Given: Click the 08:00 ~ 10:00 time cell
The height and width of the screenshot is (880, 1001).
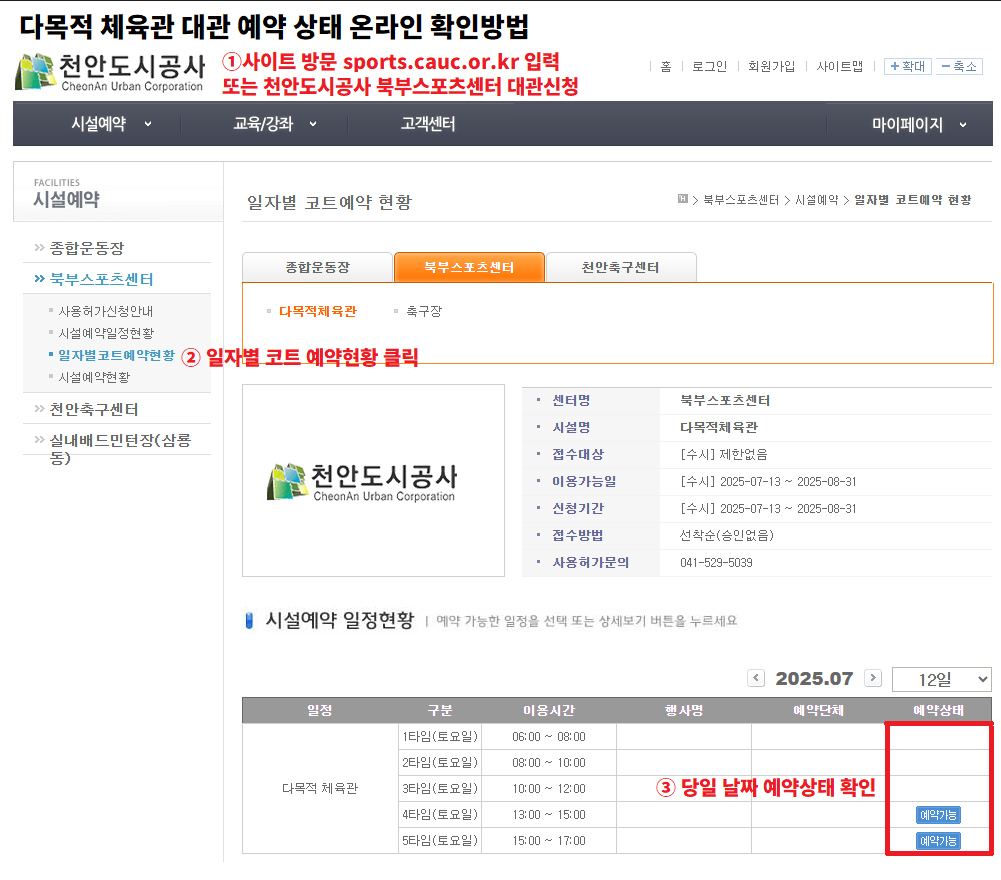Looking at the screenshot, I should tap(548, 762).
